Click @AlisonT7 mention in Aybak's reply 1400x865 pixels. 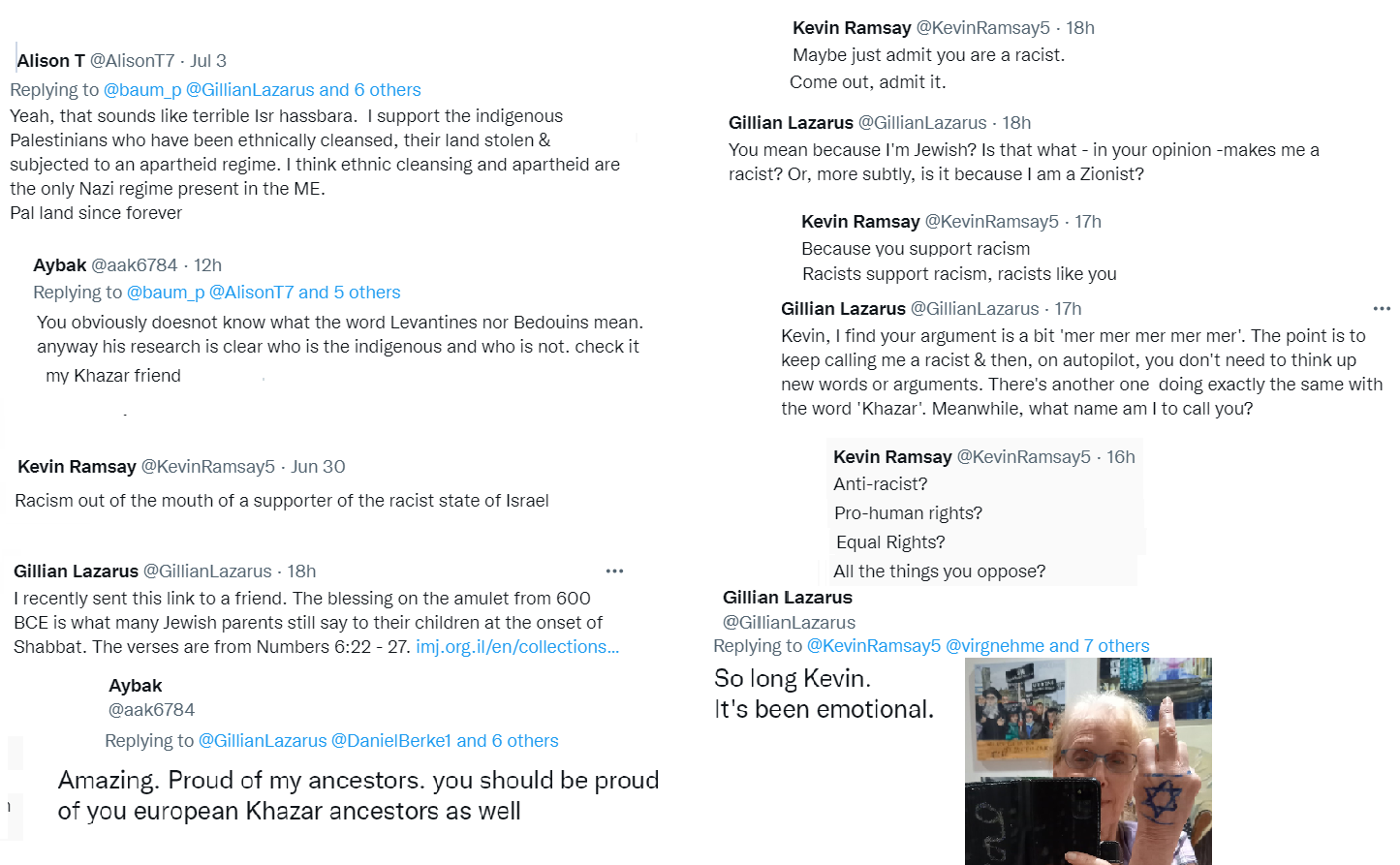pos(251,293)
